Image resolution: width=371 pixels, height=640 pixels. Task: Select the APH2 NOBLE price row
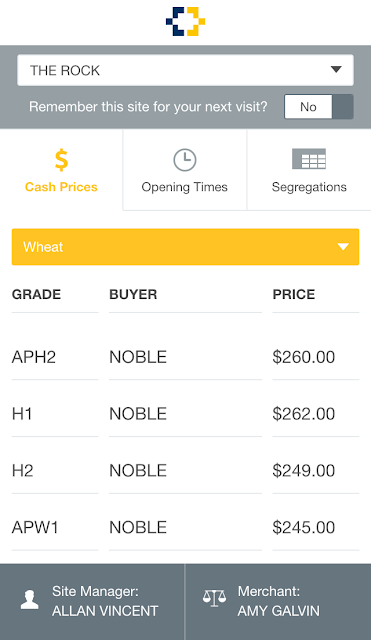pos(185,357)
